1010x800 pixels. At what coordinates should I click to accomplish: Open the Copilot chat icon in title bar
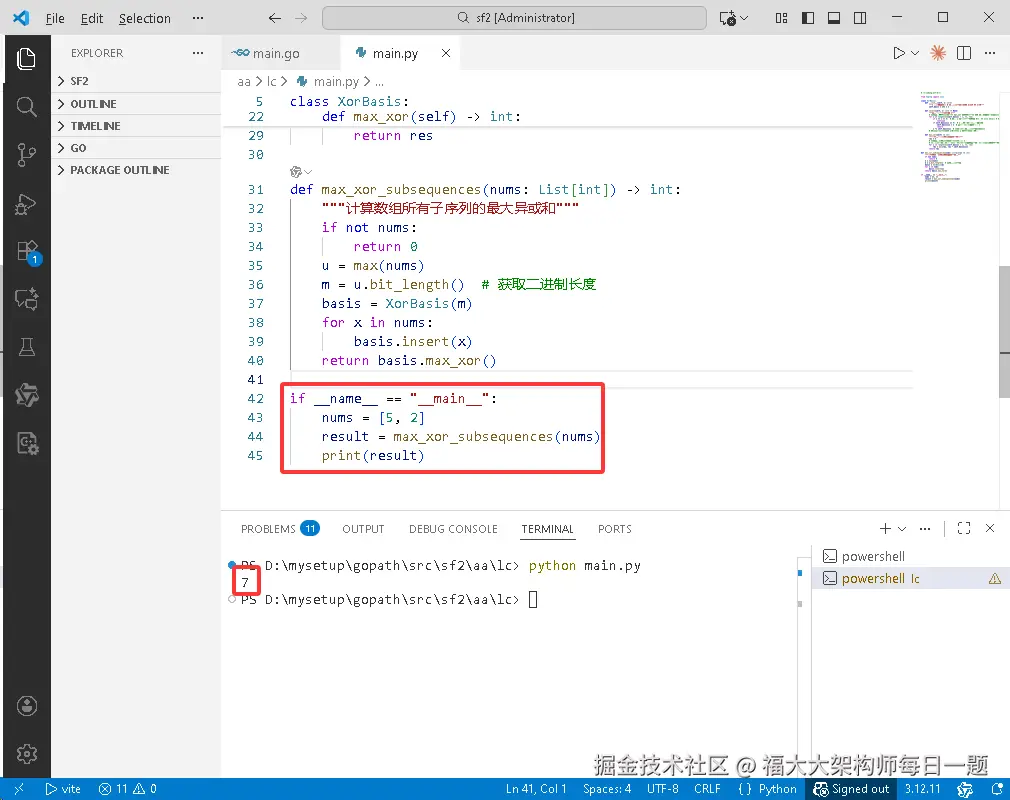pos(728,18)
